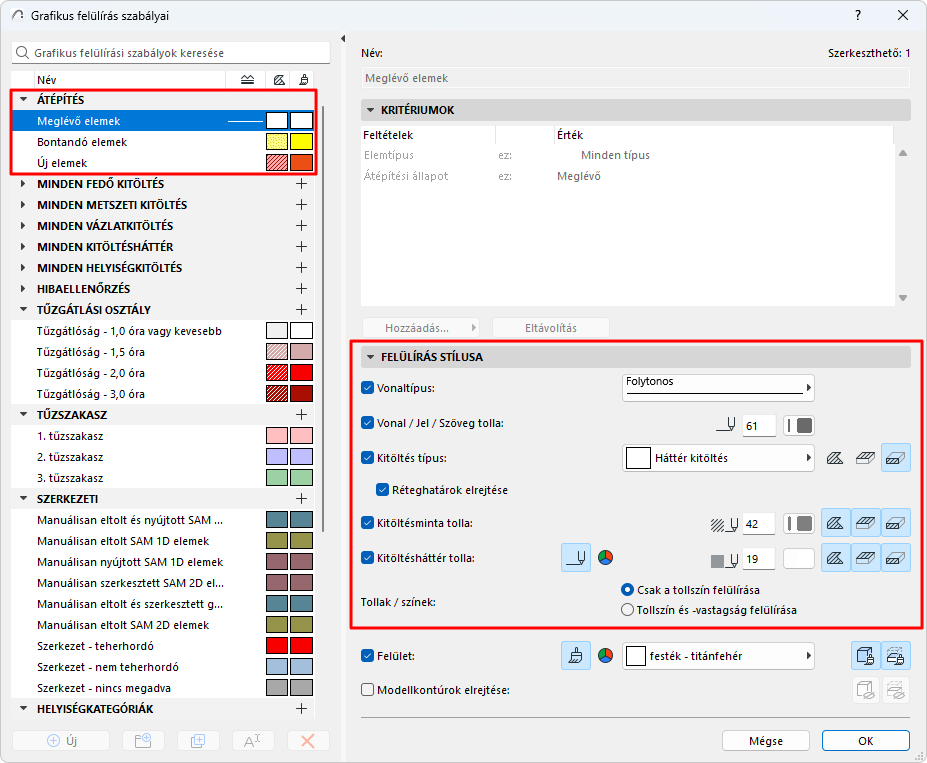
Task: Uncheck Réteghatárok elrejtése checkbox
Action: tap(383, 489)
